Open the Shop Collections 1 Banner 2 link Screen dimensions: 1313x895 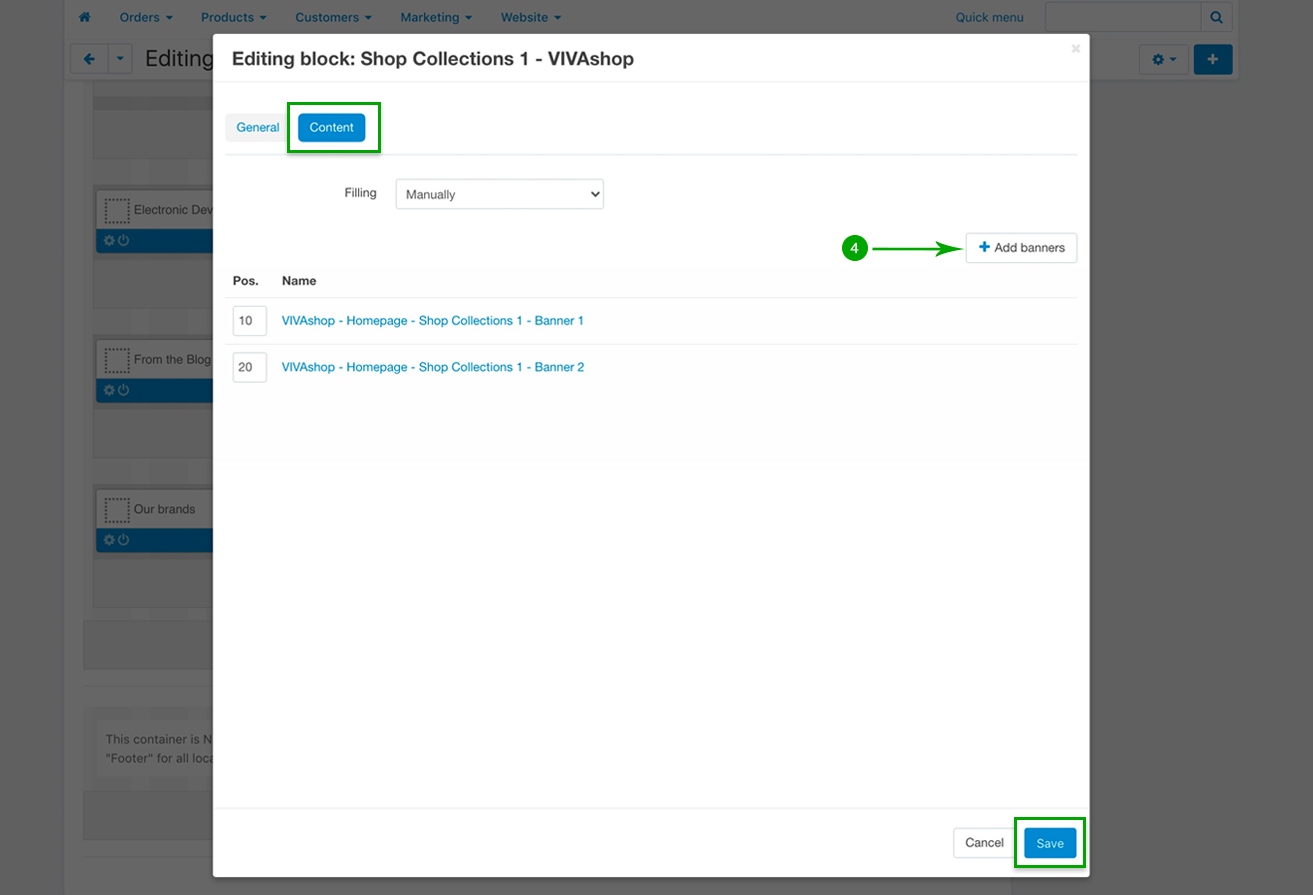point(433,367)
